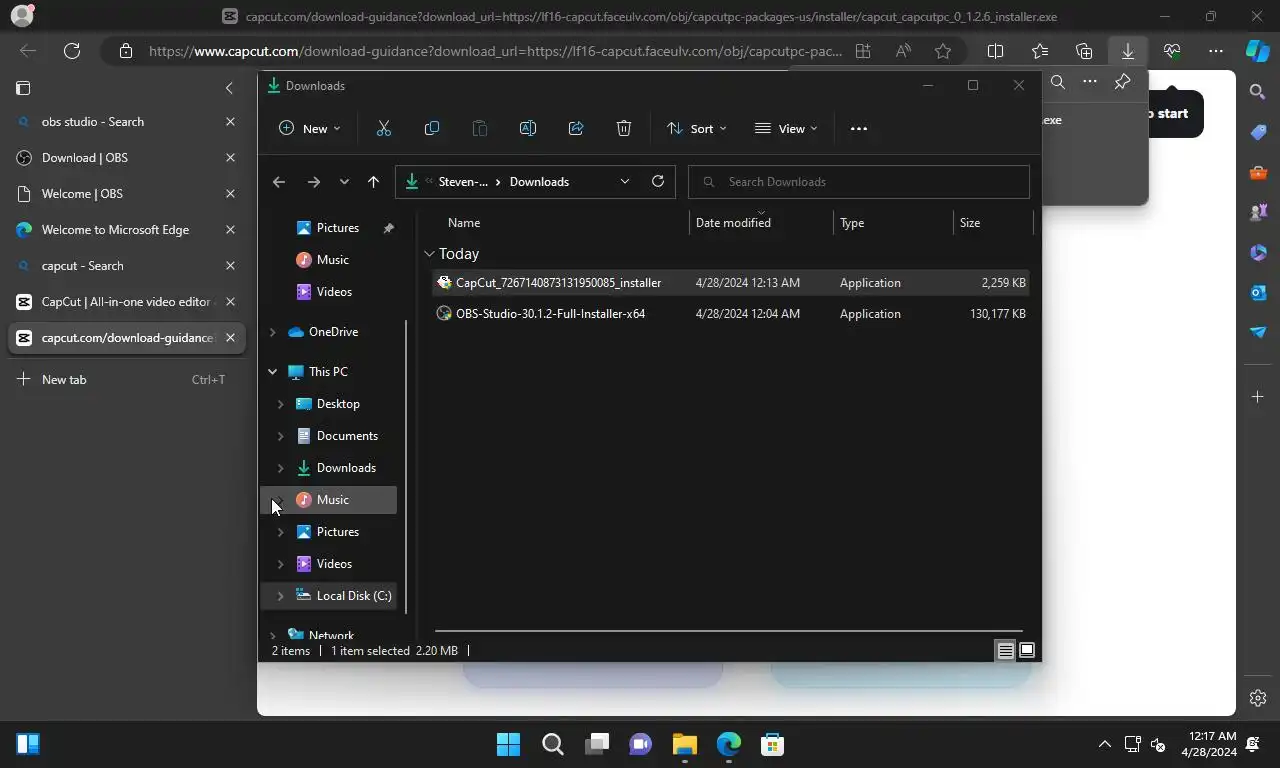
Task: Click the Copy icon in Explorer toolbar
Action: point(432,128)
